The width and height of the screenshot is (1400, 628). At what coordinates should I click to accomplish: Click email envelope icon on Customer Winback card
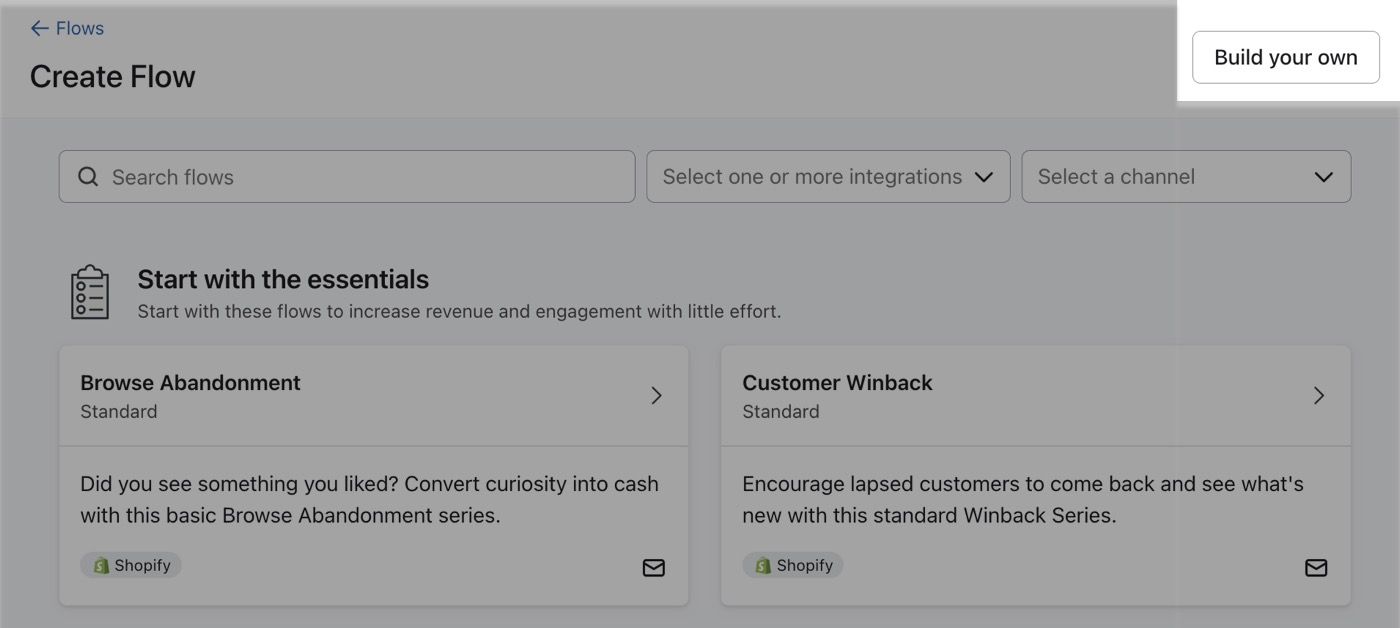(x=1316, y=568)
